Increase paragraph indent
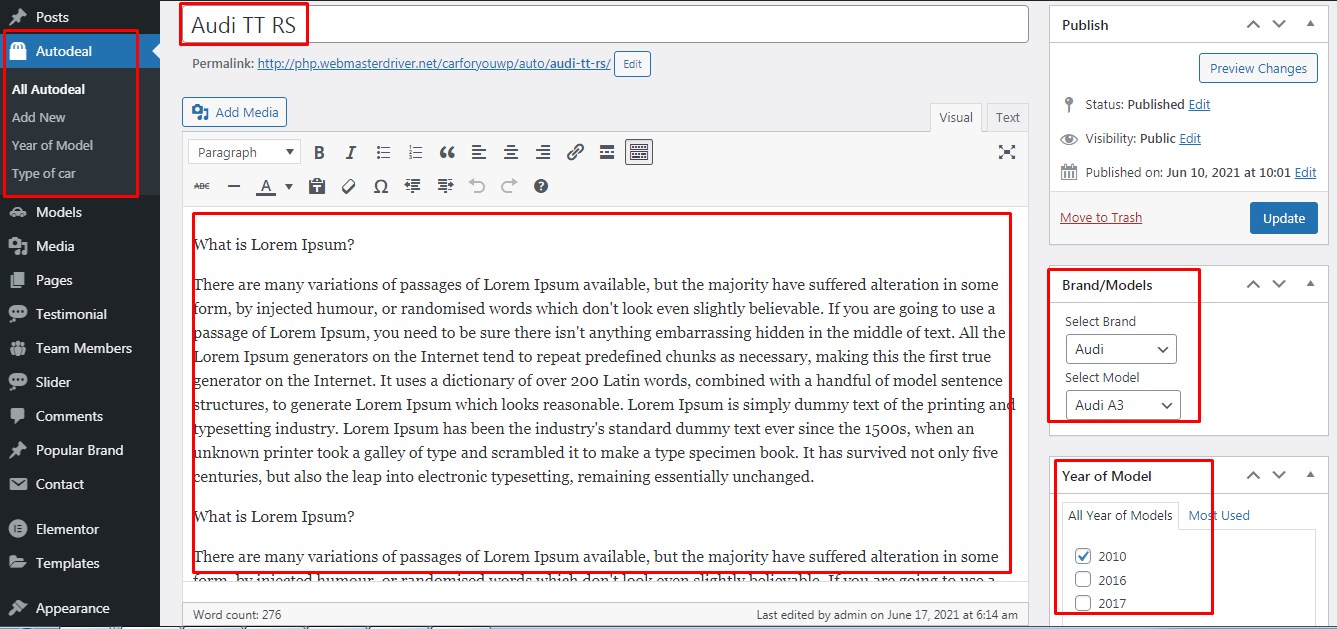This screenshot has height=629, width=1337. coord(445,186)
